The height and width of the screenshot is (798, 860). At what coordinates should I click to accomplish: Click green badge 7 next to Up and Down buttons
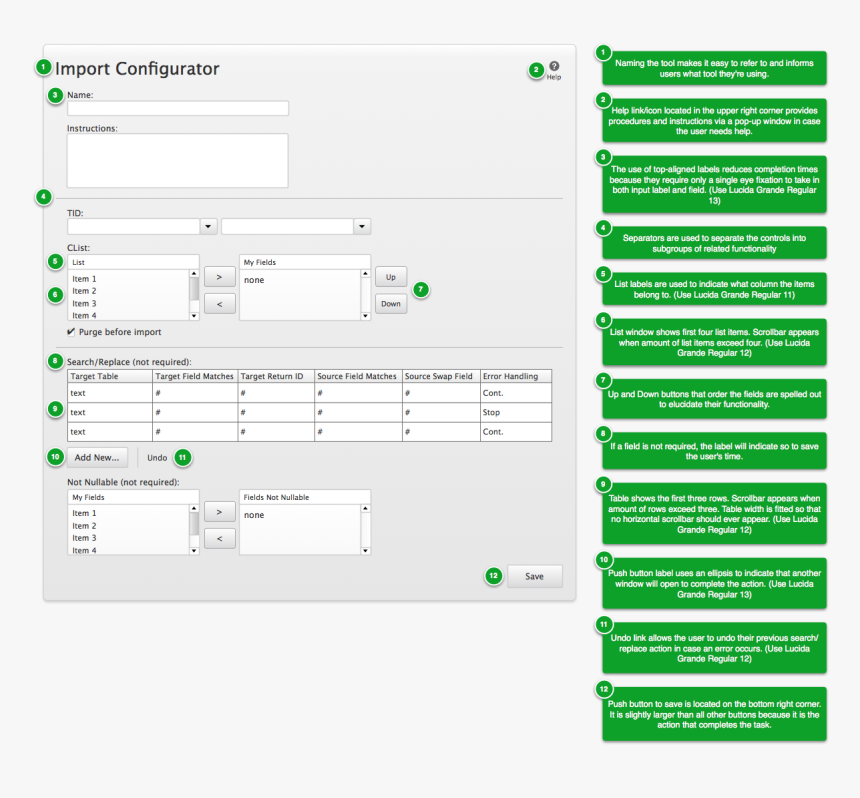point(421,288)
